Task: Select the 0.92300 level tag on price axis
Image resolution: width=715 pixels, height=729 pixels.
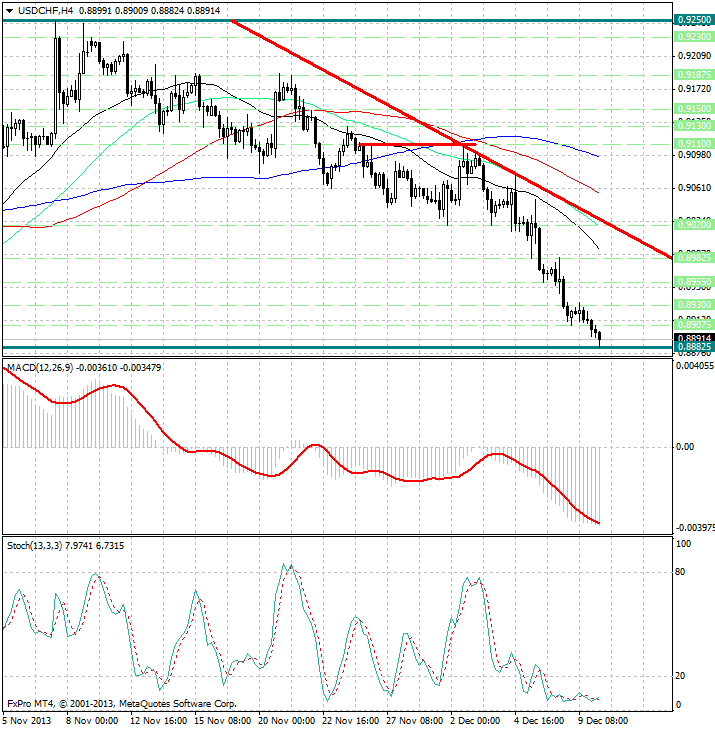Action: point(693,36)
